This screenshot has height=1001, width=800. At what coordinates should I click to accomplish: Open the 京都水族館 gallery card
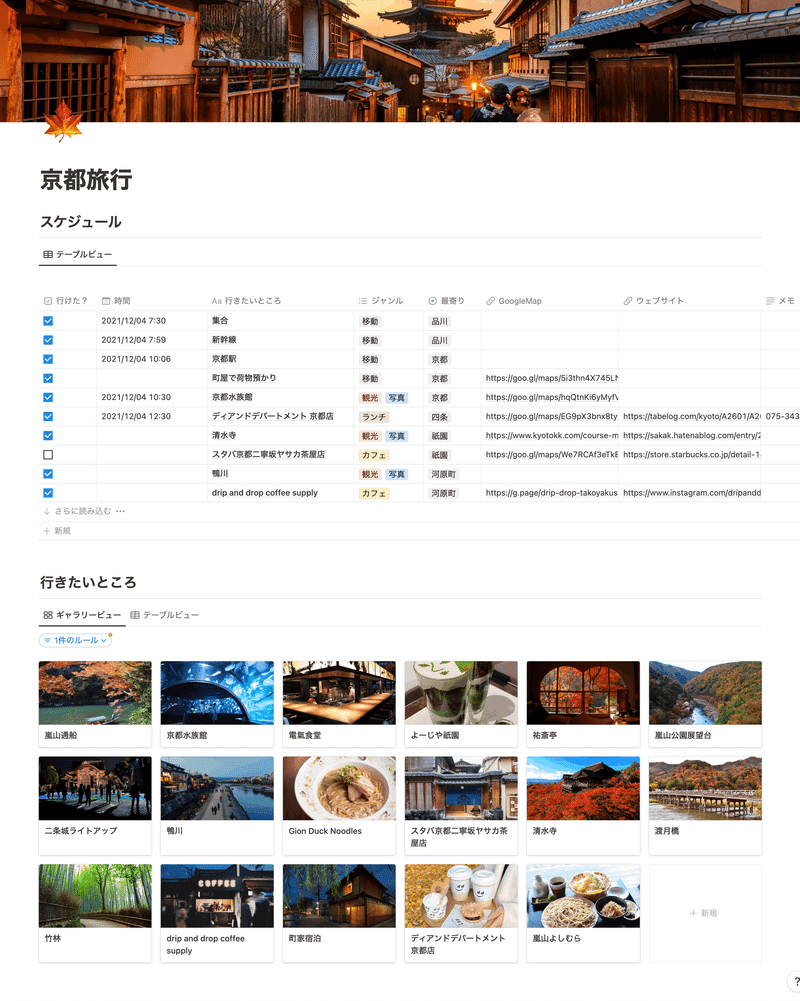pyautogui.click(x=217, y=704)
